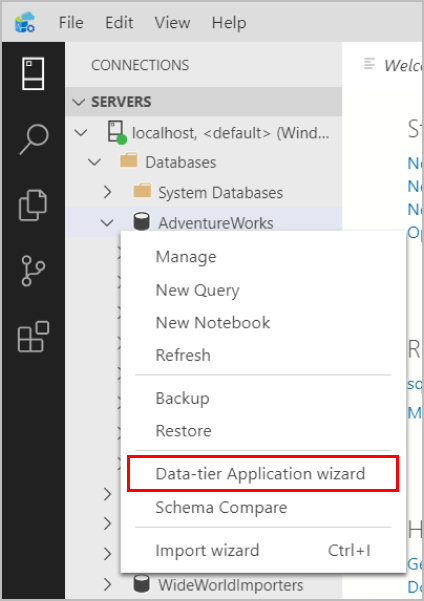Open the Help menu

(229, 23)
